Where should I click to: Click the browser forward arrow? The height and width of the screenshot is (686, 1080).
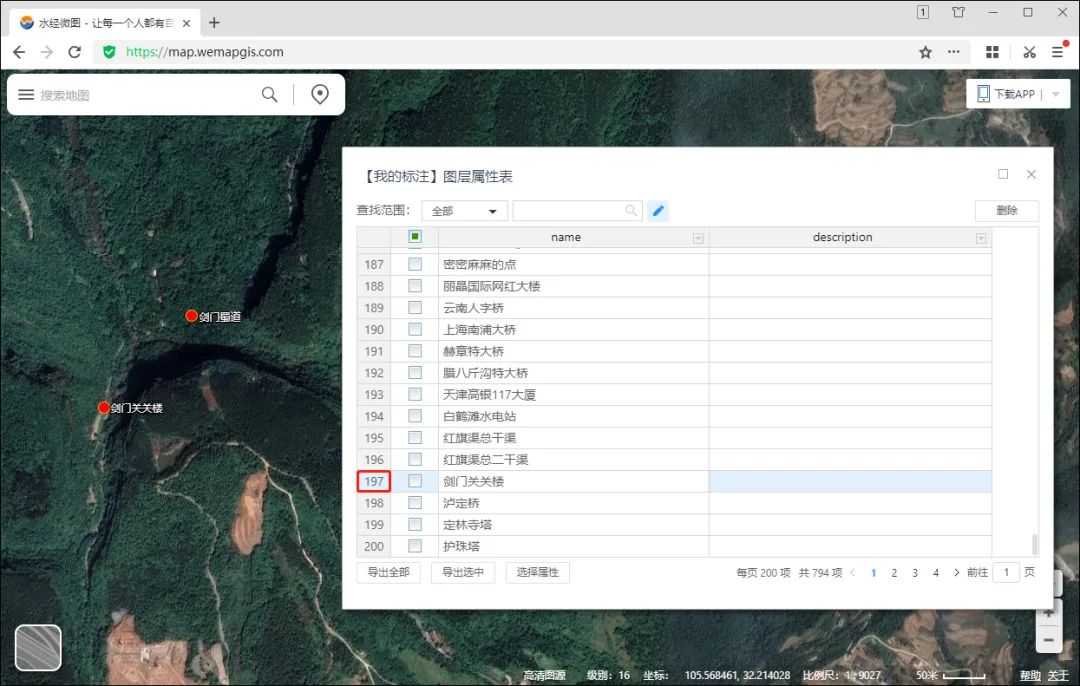coord(47,52)
